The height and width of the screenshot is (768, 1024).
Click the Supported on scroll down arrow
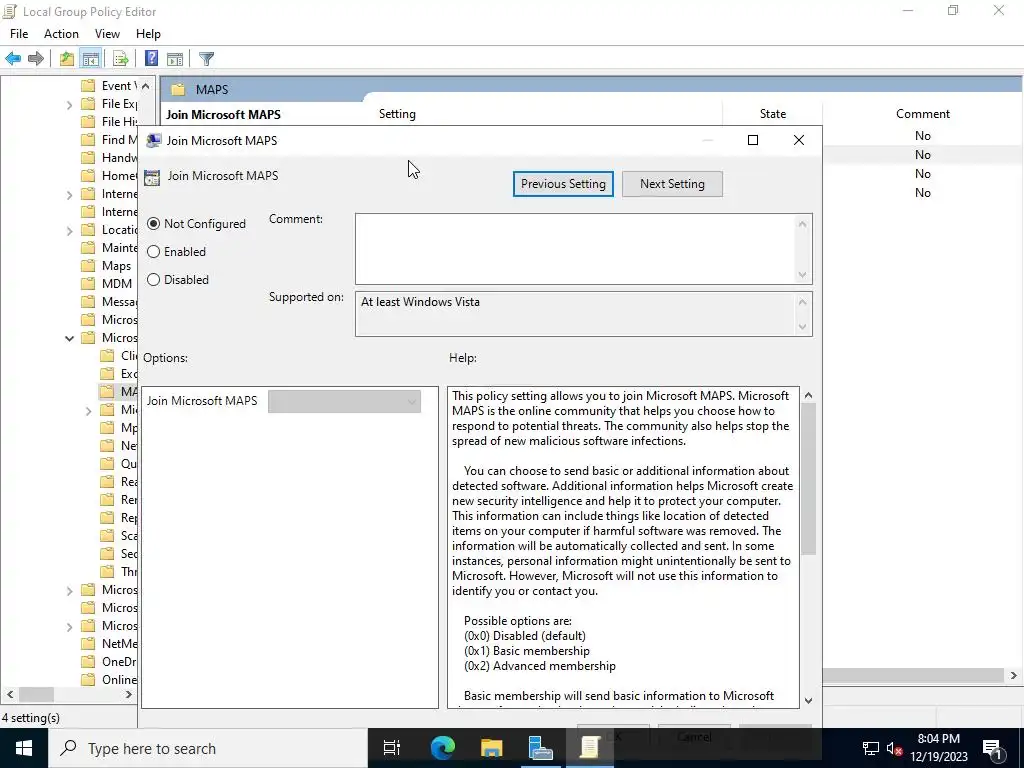coord(803,327)
